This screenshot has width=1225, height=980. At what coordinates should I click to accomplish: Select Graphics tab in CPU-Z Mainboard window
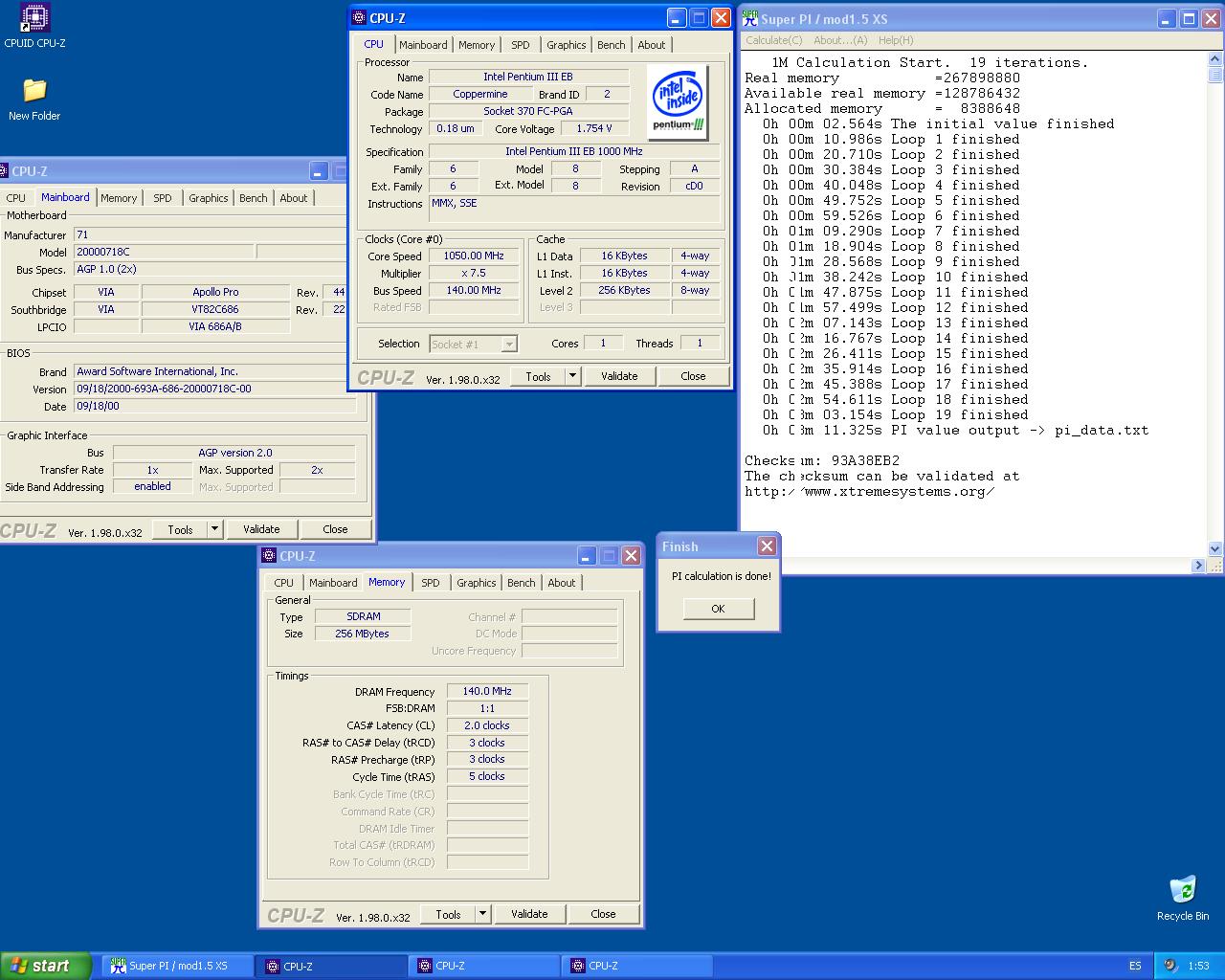click(x=209, y=198)
